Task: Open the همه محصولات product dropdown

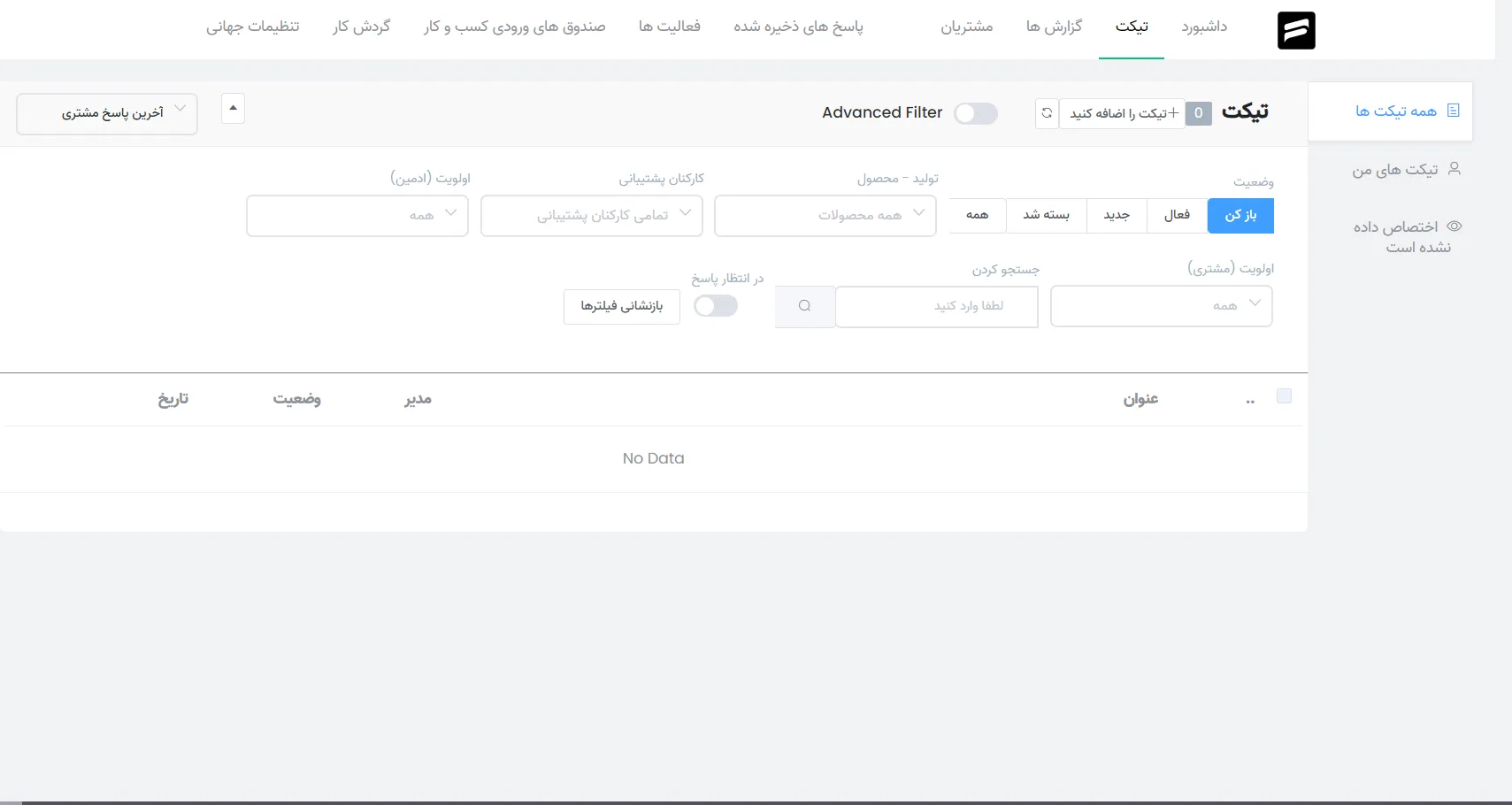Action: pos(825,216)
